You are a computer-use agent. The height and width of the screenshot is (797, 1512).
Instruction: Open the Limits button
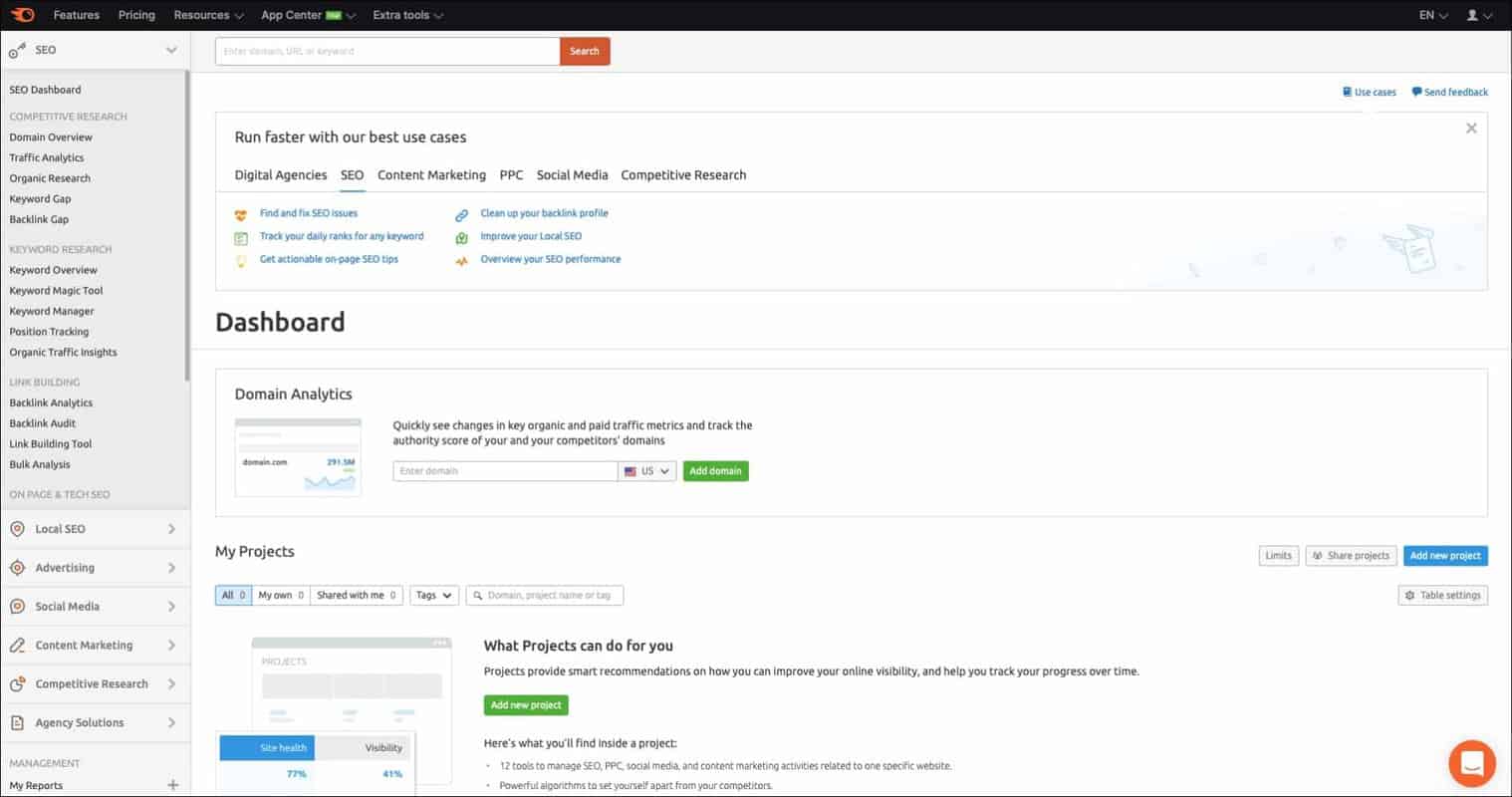click(1279, 556)
